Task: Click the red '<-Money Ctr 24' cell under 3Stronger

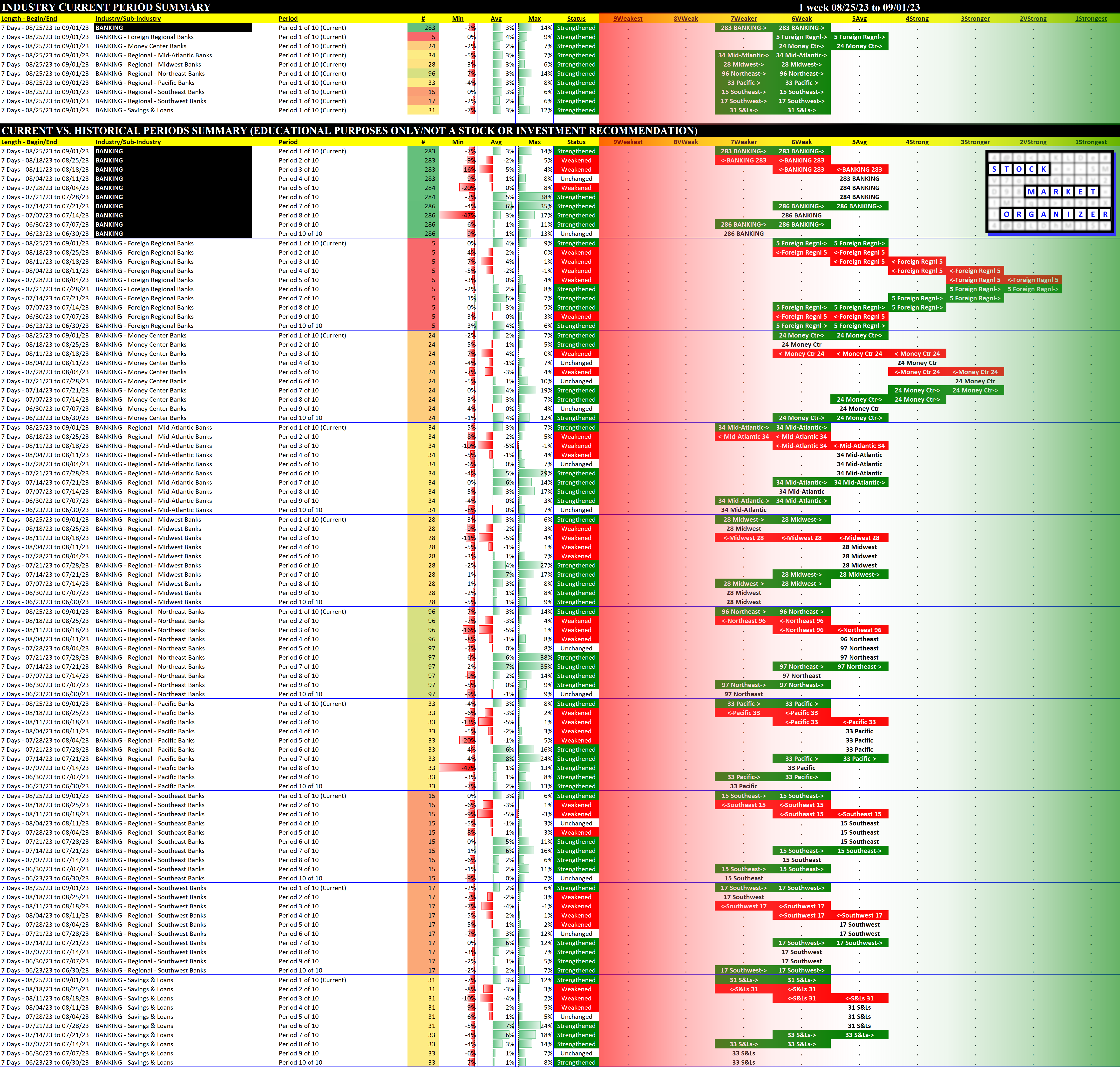Action: point(974,372)
